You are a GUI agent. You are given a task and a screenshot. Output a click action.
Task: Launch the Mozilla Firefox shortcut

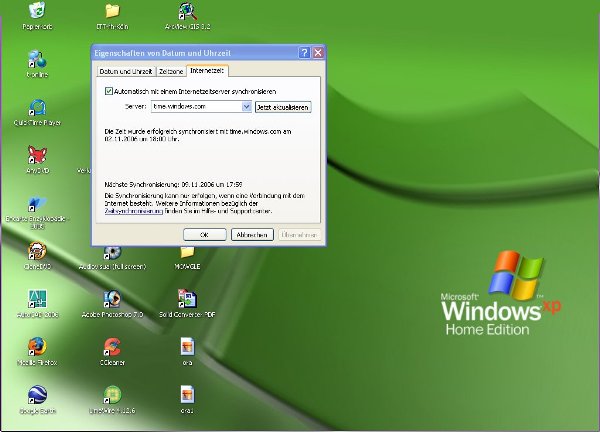click(37, 347)
